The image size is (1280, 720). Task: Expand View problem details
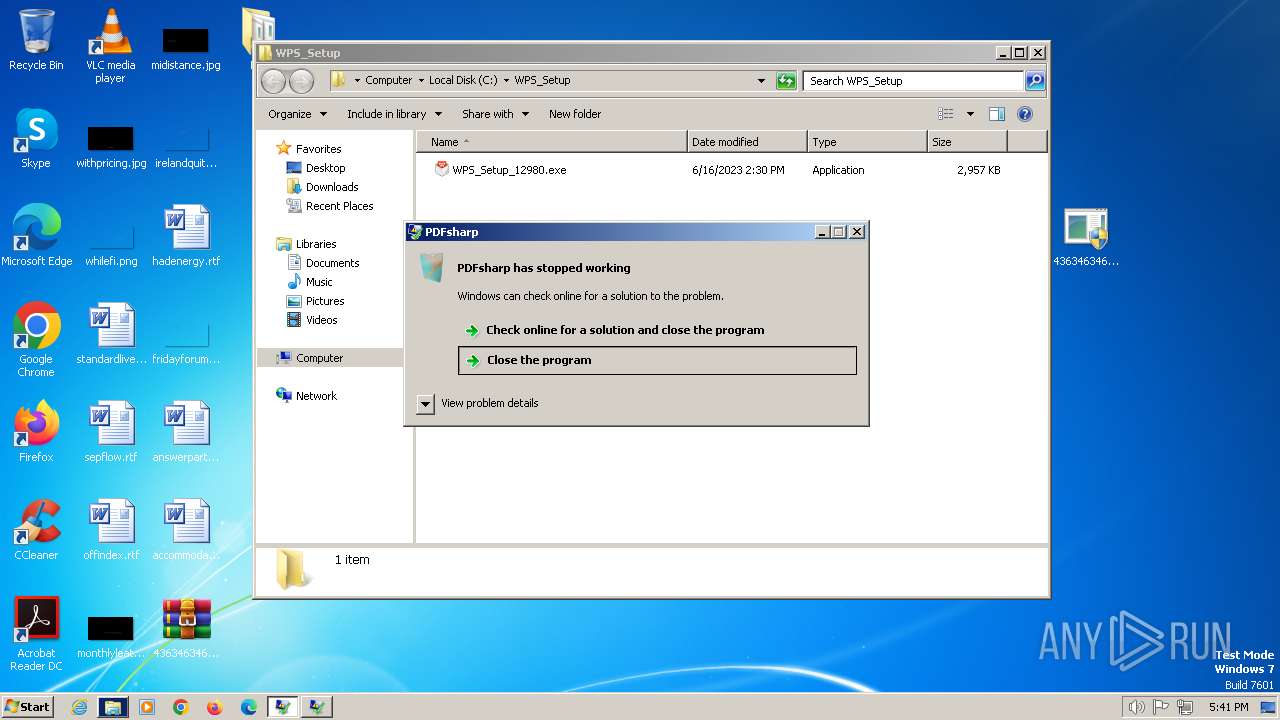(x=479, y=403)
